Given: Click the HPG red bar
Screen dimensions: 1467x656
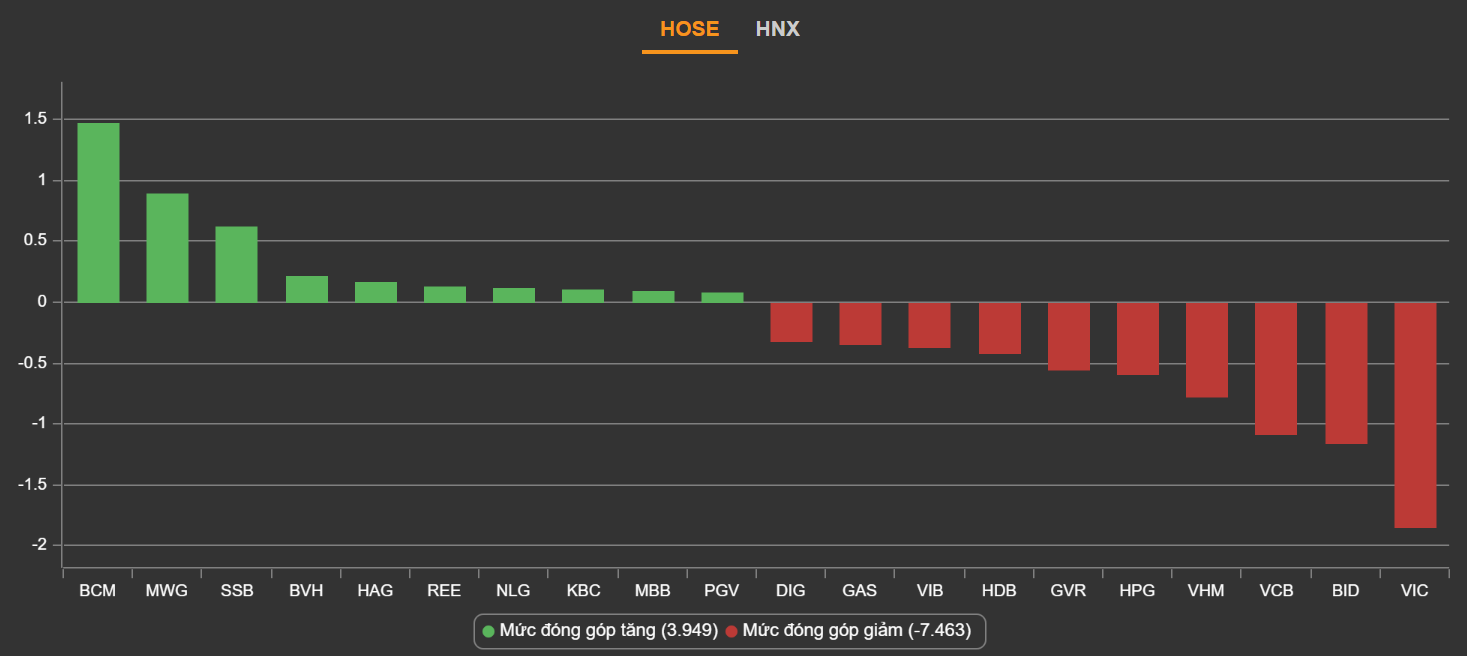Looking at the screenshot, I should [x=1138, y=338].
